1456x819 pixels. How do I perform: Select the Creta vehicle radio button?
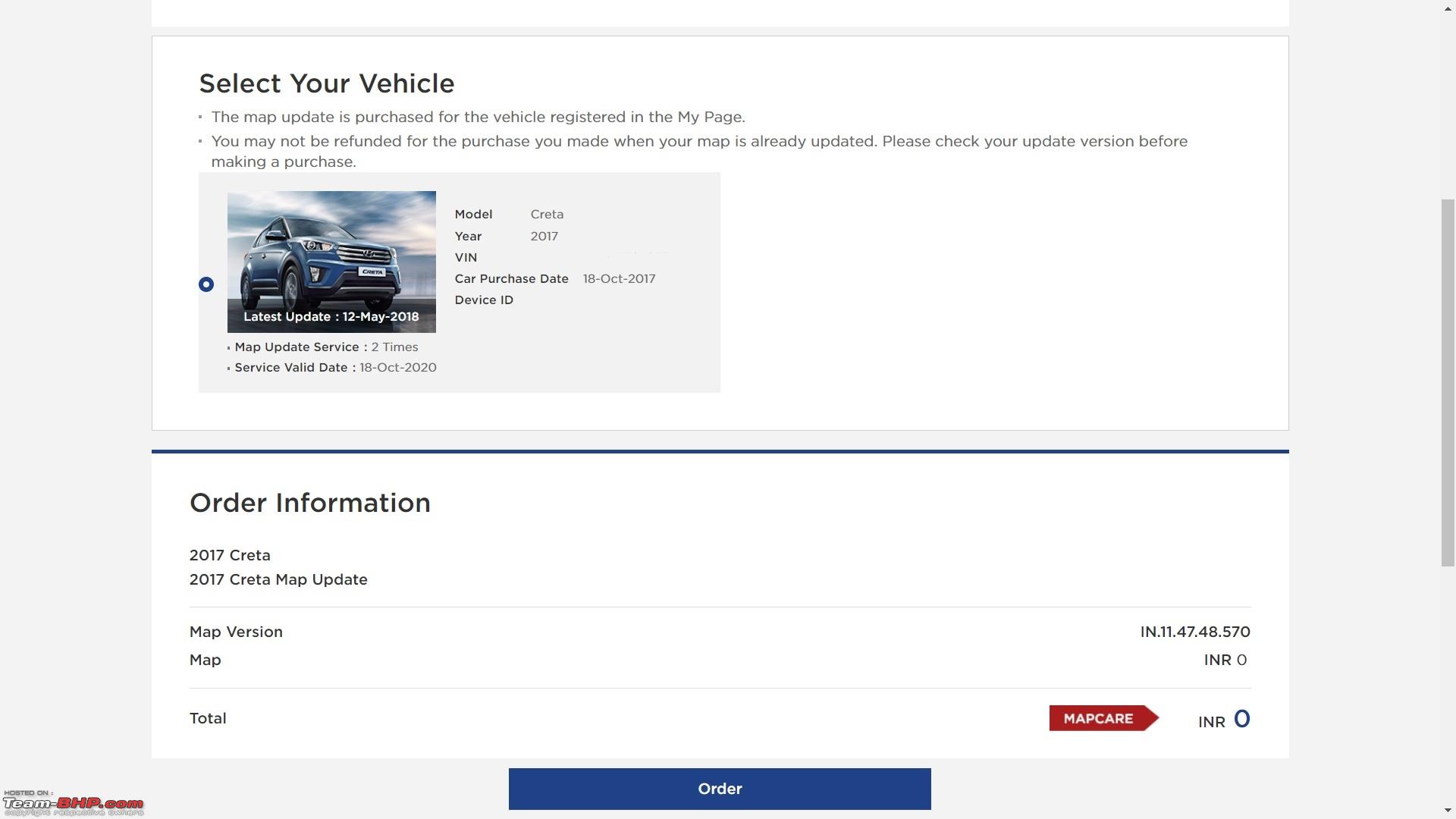(206, 284)
